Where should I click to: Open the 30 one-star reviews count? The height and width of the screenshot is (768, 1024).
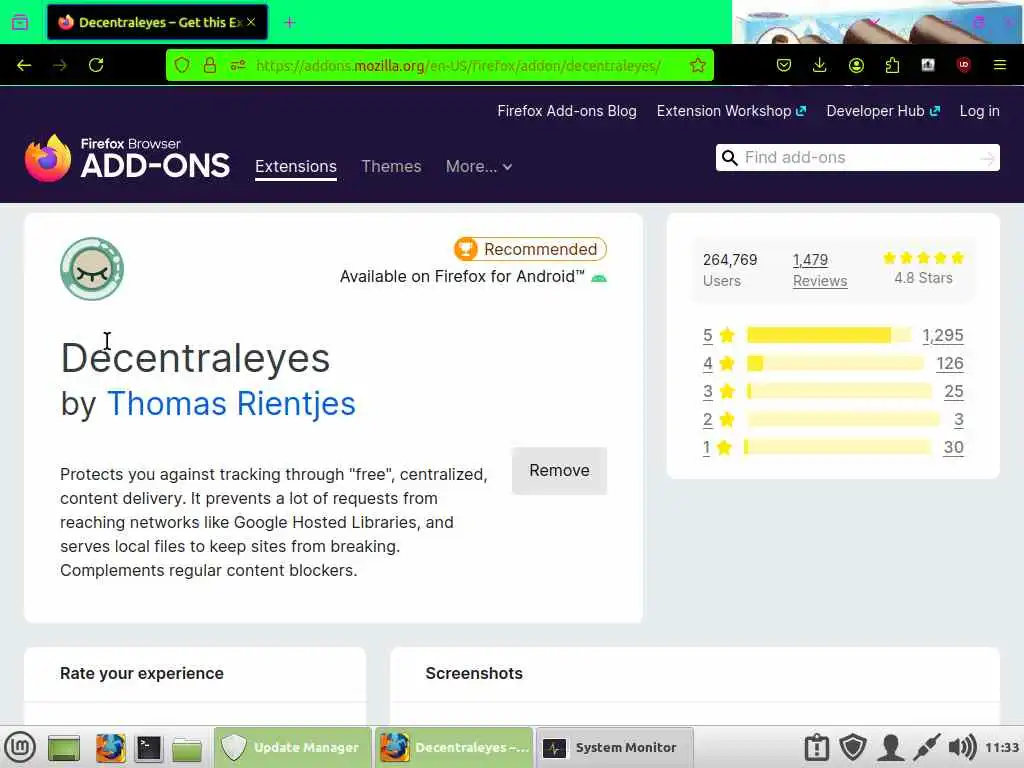point(953,447)
